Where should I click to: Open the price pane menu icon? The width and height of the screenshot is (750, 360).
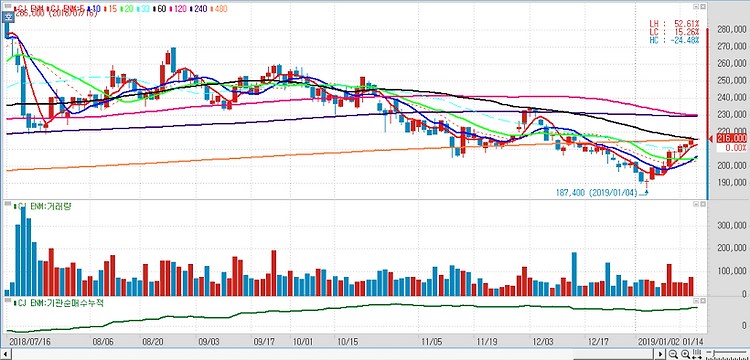8,6
